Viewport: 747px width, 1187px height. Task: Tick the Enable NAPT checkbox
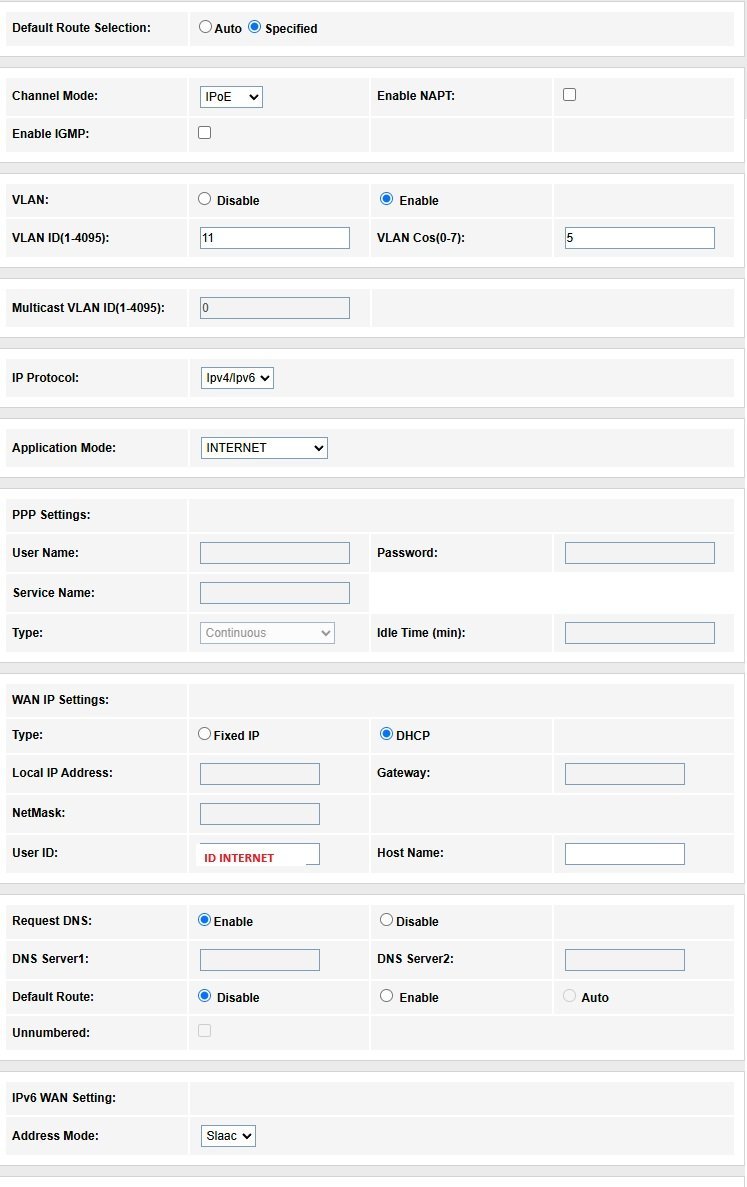coord(569,95)
